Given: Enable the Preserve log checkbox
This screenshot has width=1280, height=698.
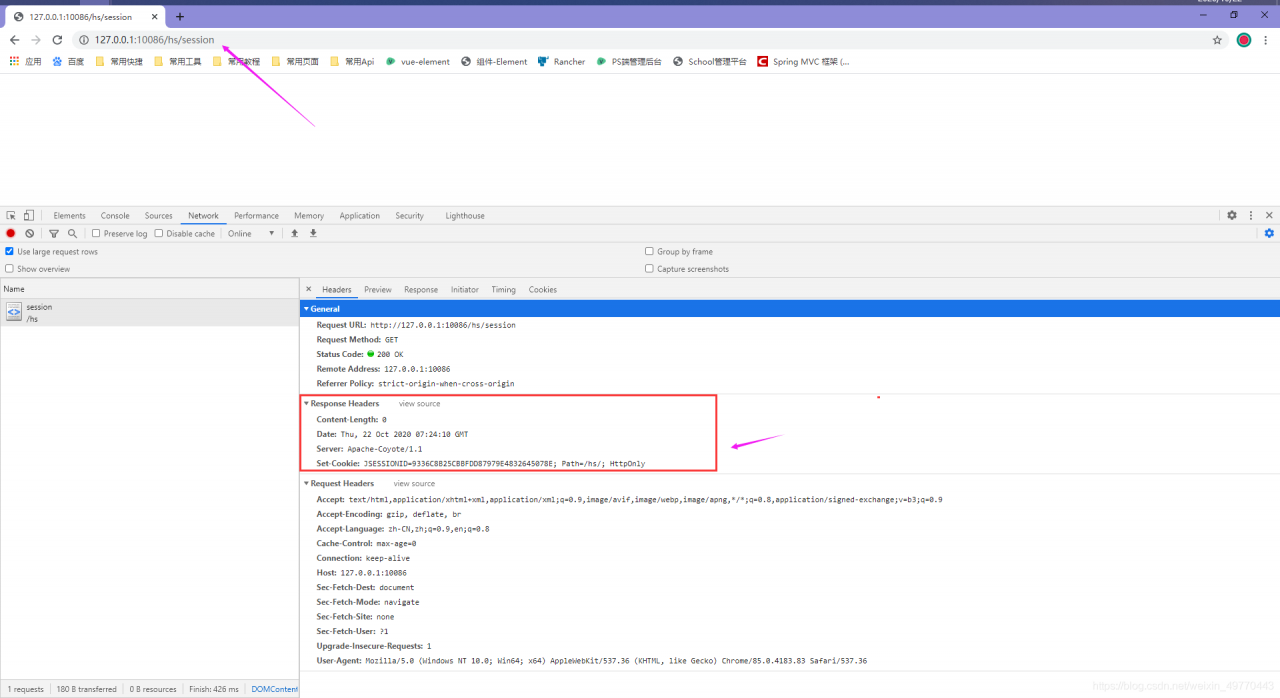Looking at the screenshot, I should pyautogui.click(x=96, y=233).
